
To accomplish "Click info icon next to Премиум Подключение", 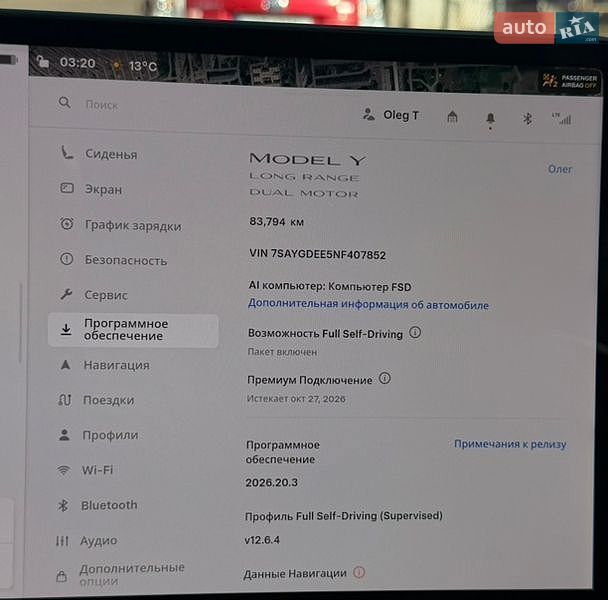I will [385, 378].
